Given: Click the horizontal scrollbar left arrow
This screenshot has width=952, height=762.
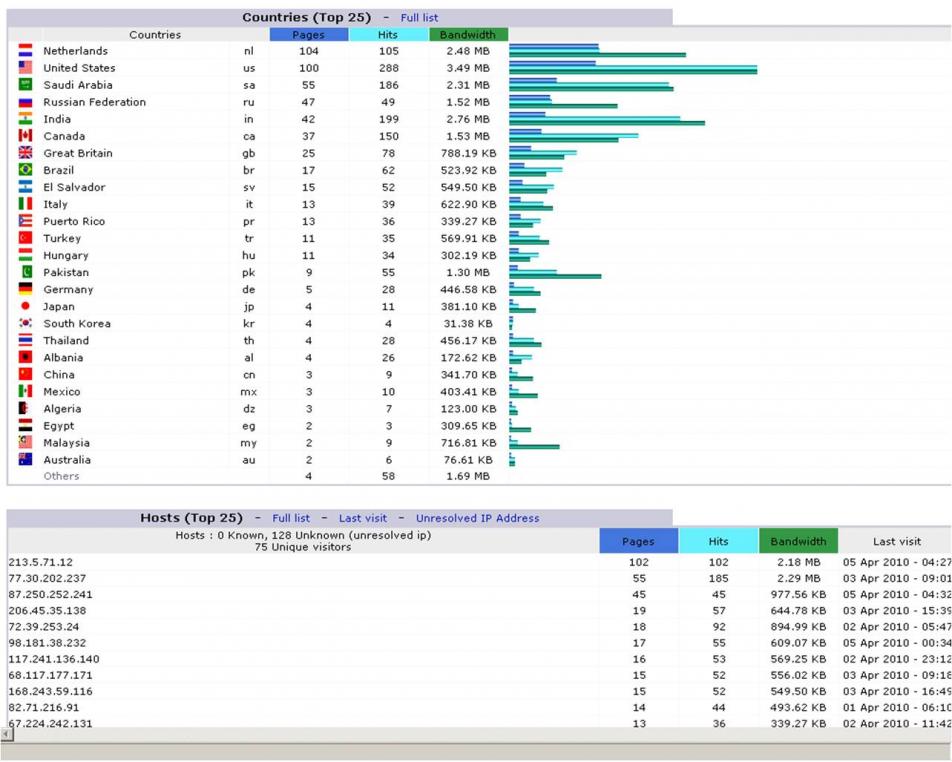Looking at the screenshot, I should coord(7,735).
